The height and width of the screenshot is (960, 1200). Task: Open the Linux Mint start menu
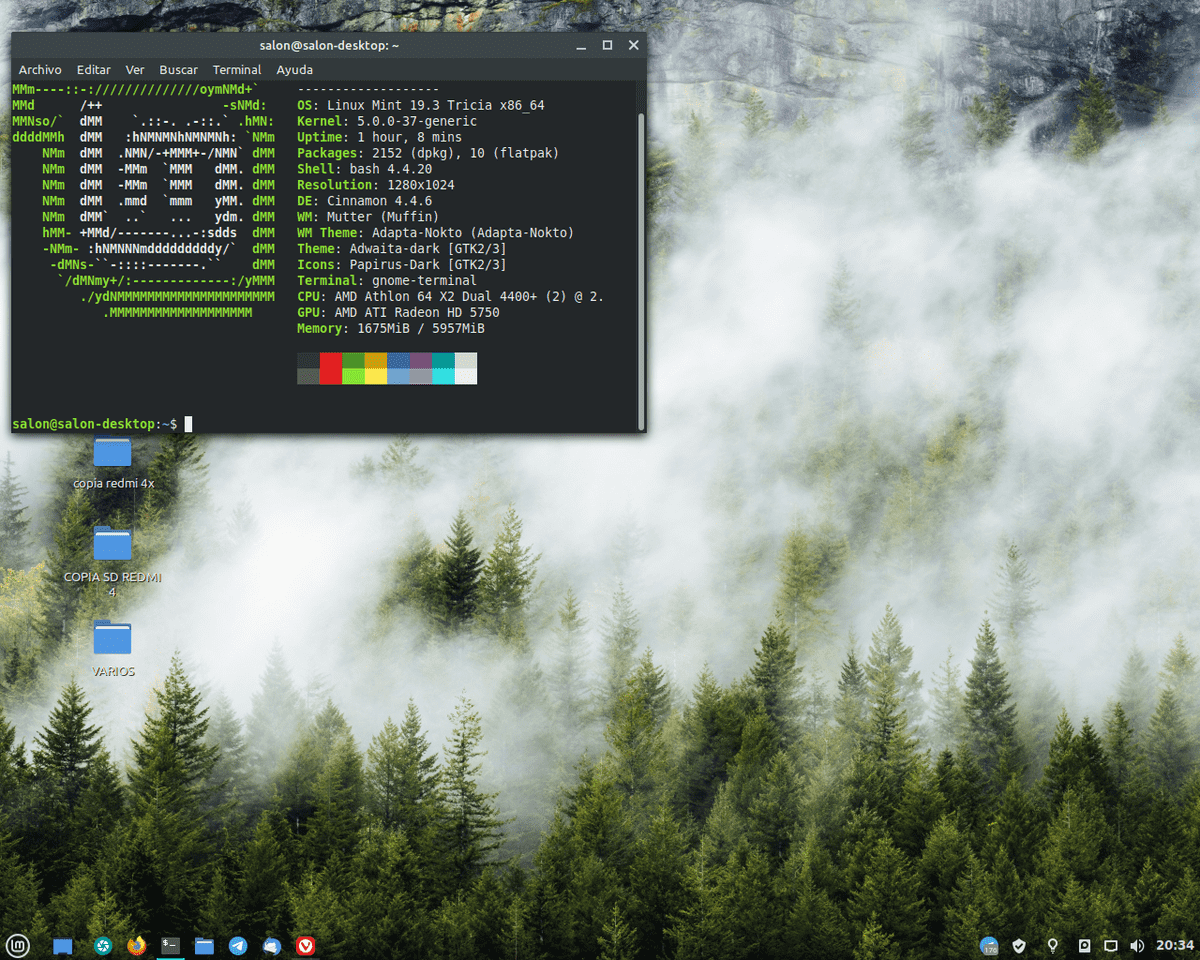[x=19, y=944]
